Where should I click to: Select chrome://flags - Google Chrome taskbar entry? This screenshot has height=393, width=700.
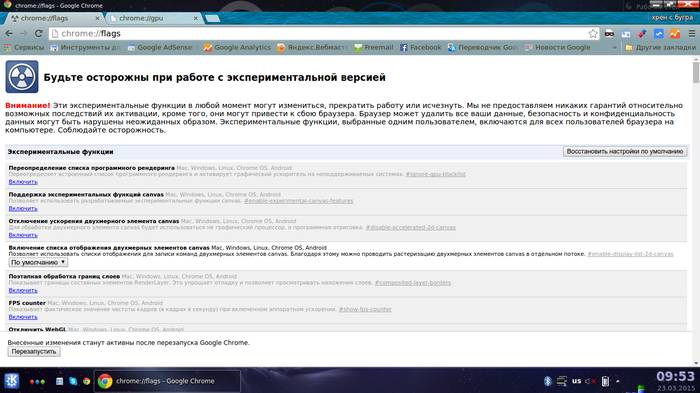pos(167,381)
